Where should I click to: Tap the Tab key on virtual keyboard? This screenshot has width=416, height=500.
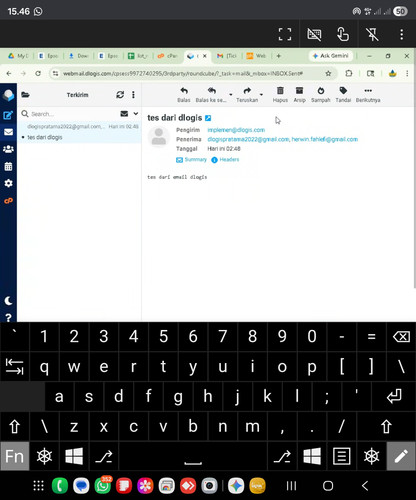point(15,366)
